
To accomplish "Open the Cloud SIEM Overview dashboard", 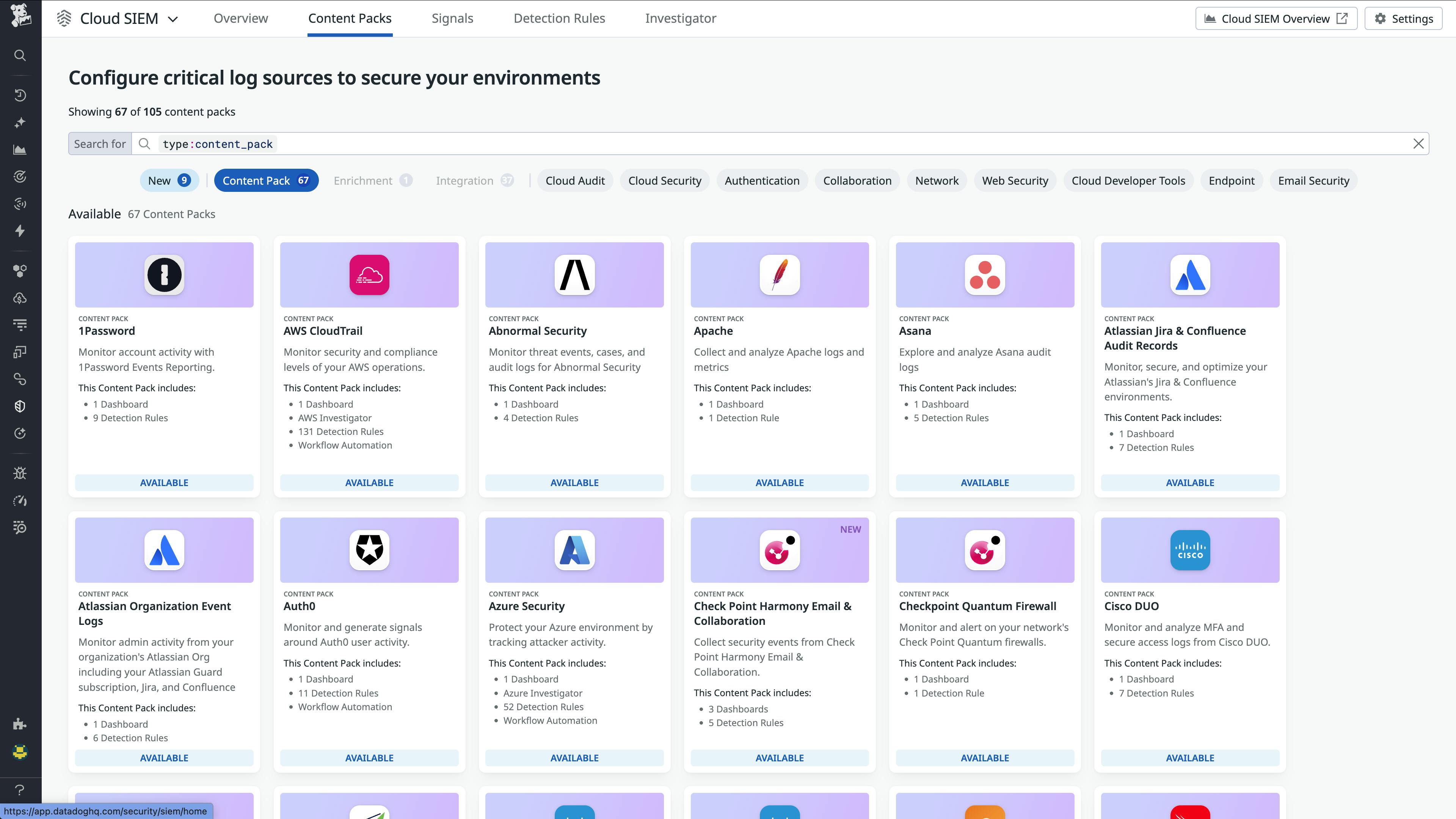I will coord(1276,18).
